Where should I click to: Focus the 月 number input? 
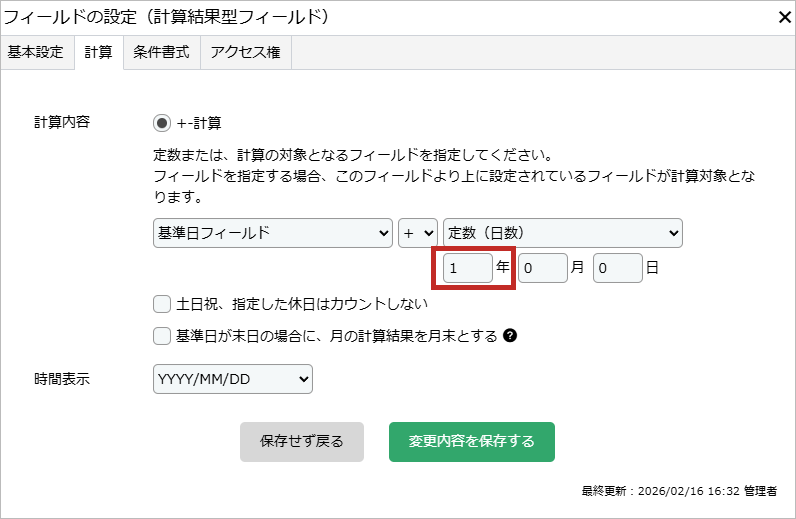tap(542, 269)
